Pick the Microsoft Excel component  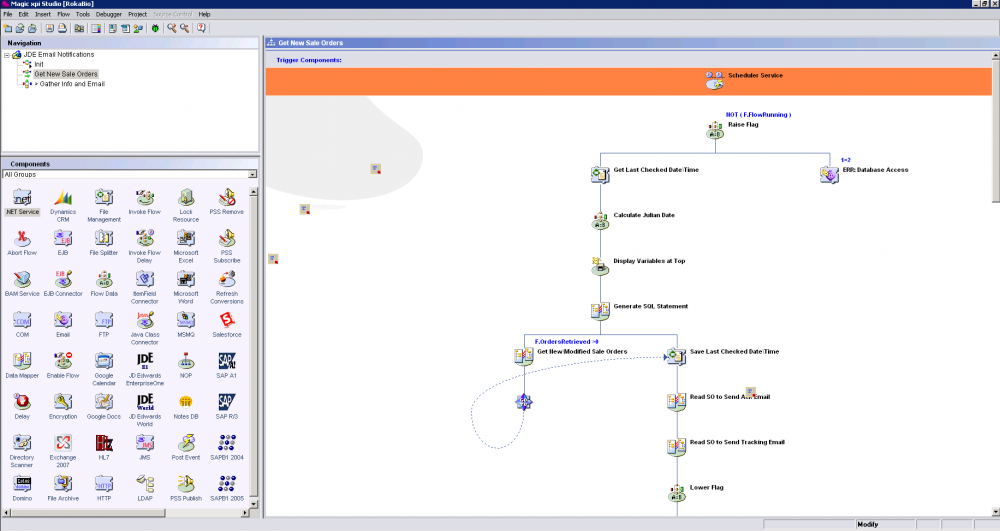pyautogui.click(x=186, y=247)
